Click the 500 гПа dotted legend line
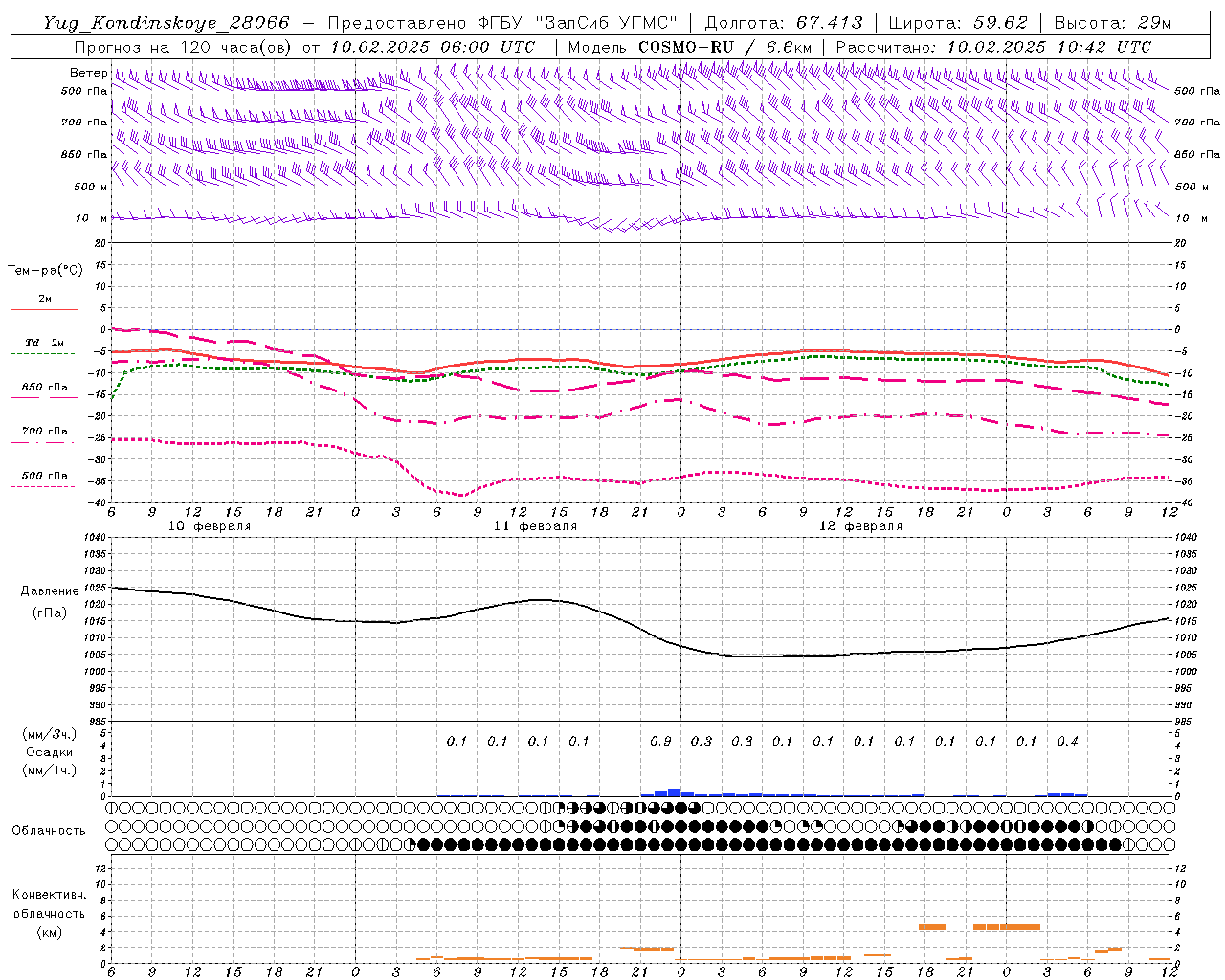 [42, 486]
